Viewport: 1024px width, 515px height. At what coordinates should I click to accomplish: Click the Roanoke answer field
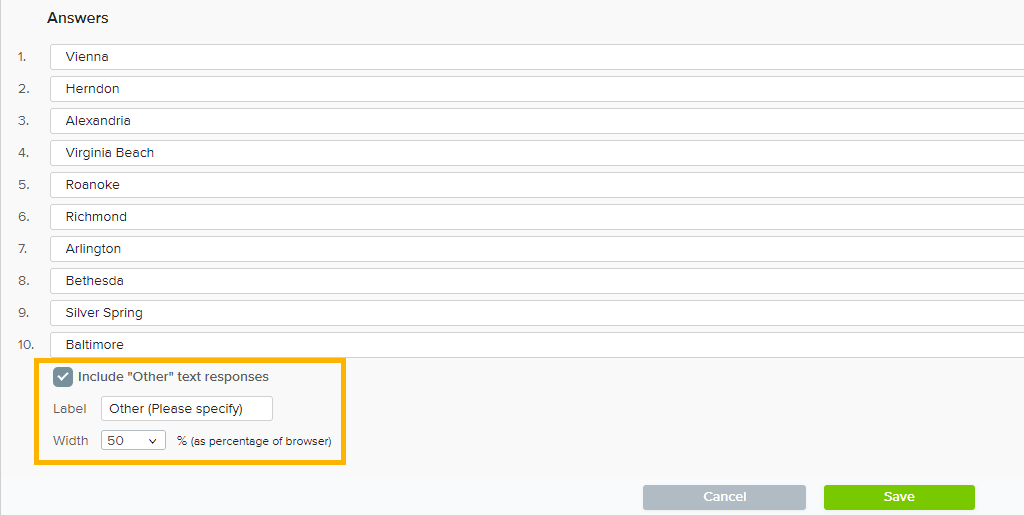pos(536,185)
